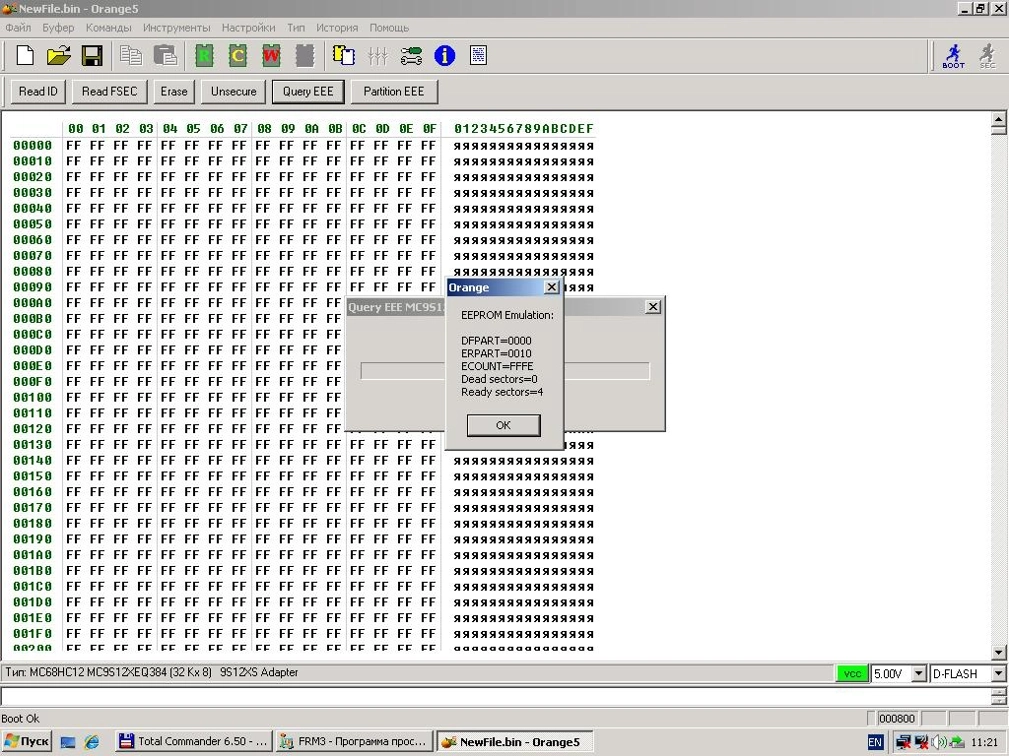The image size is (1009, 756).
Task: Open the Настройки menu
Action: (x=248, y=28)
